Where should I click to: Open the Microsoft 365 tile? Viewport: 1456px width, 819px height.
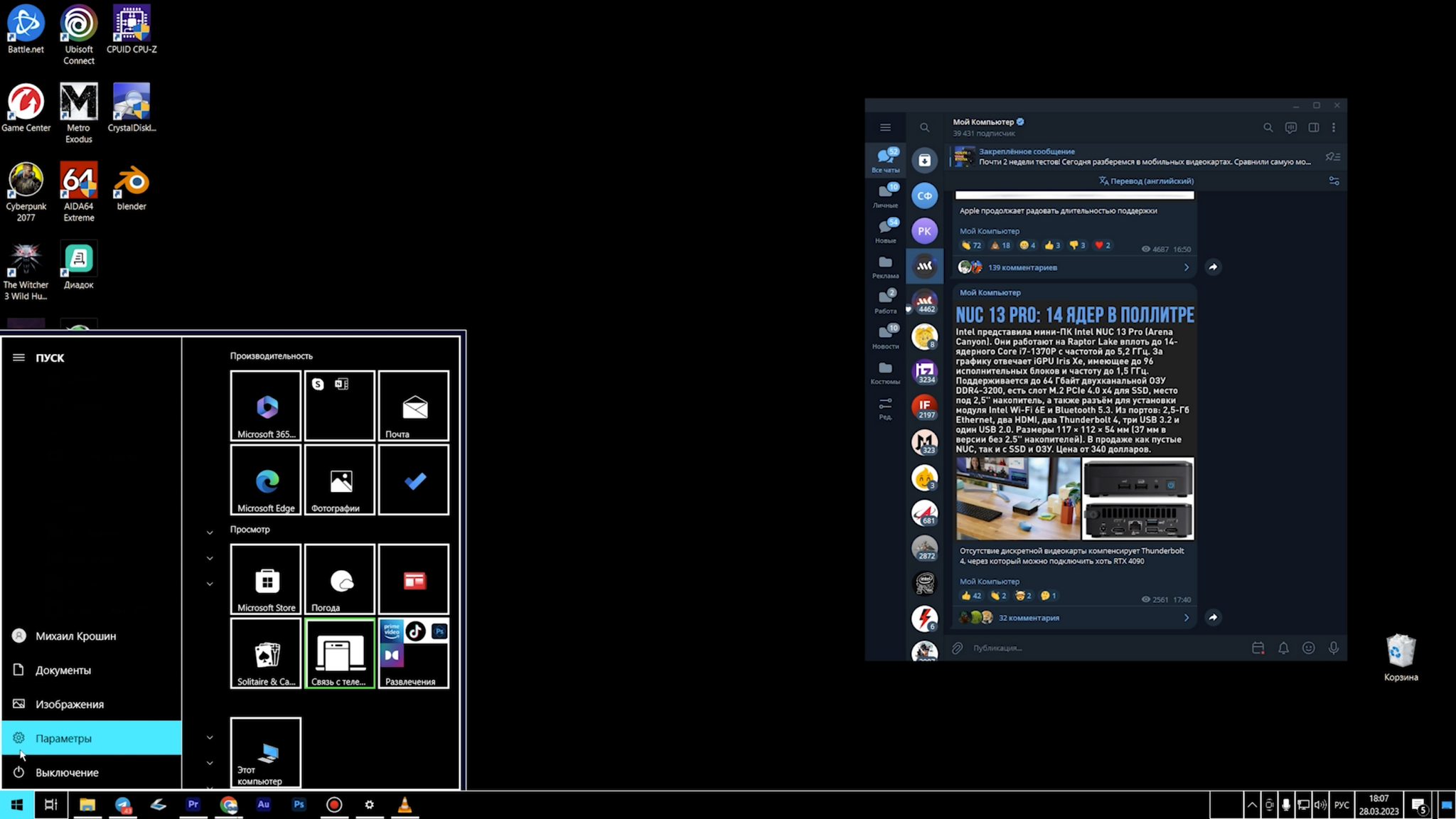(x=266, y=405)
